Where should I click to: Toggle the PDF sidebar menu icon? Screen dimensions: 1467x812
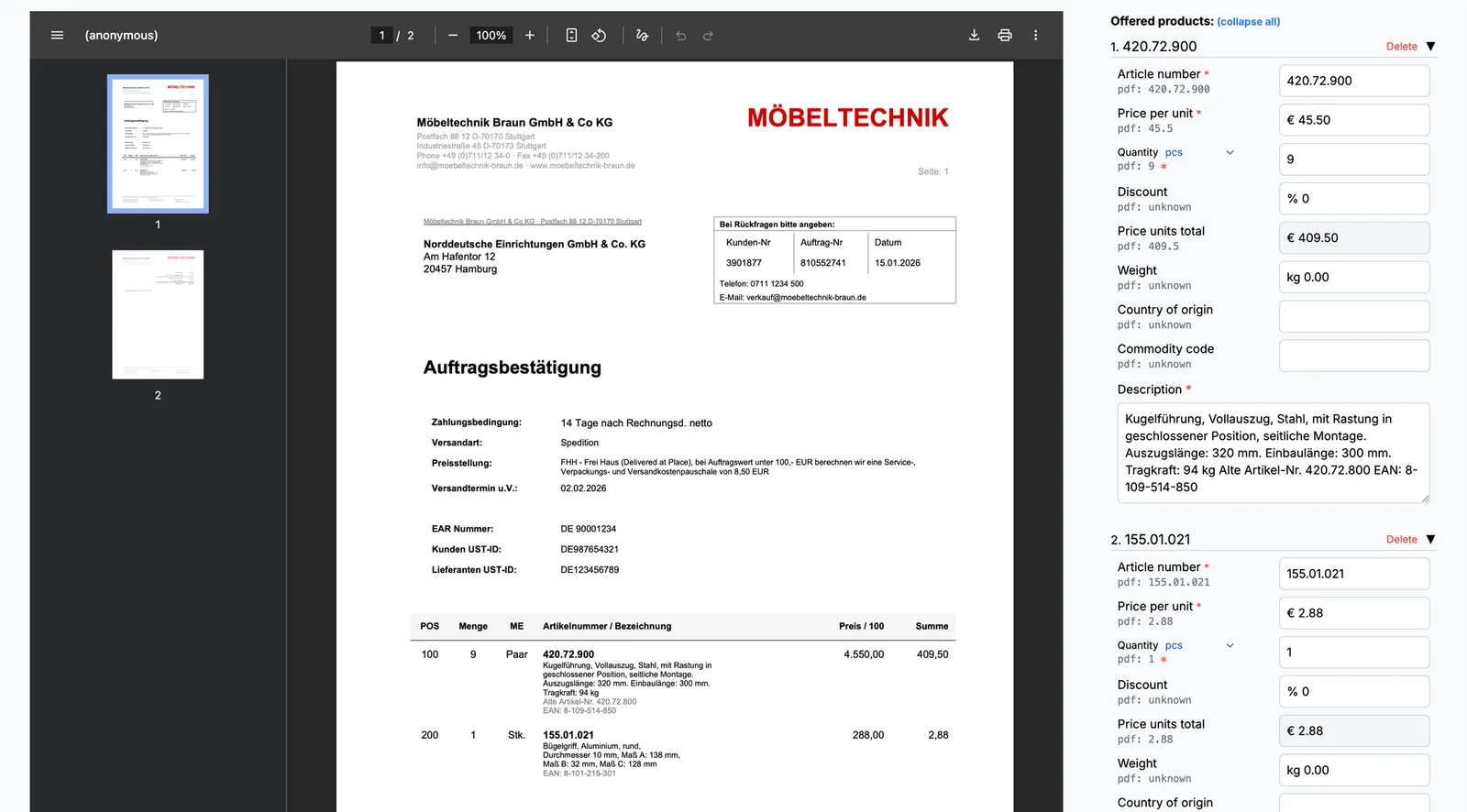pyautogui.click(x=57, y=36)
